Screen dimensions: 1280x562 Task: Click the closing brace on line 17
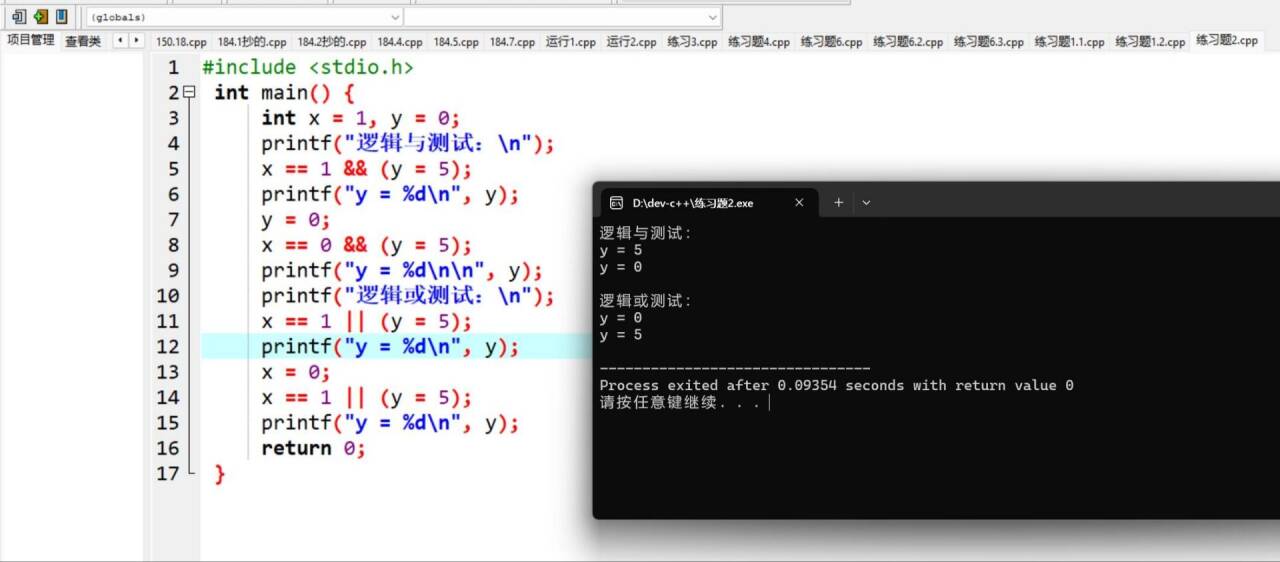pos(220,474)
